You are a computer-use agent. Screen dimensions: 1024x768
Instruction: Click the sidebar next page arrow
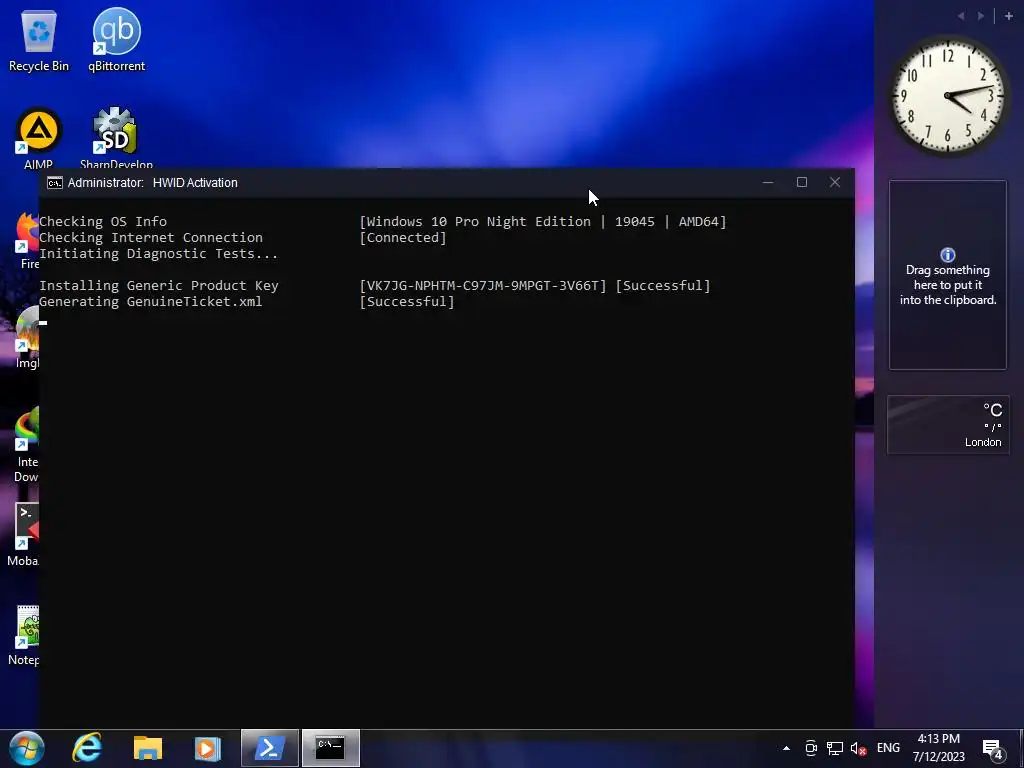pos(981,16)
